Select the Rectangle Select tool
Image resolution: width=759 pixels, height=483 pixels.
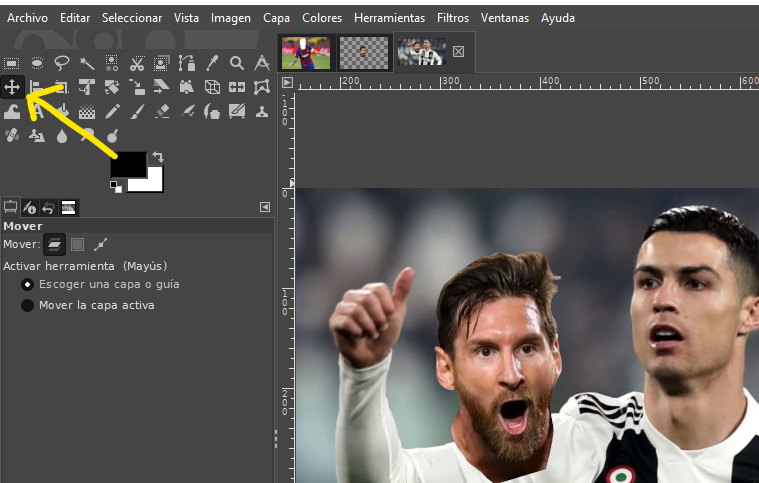13,62
